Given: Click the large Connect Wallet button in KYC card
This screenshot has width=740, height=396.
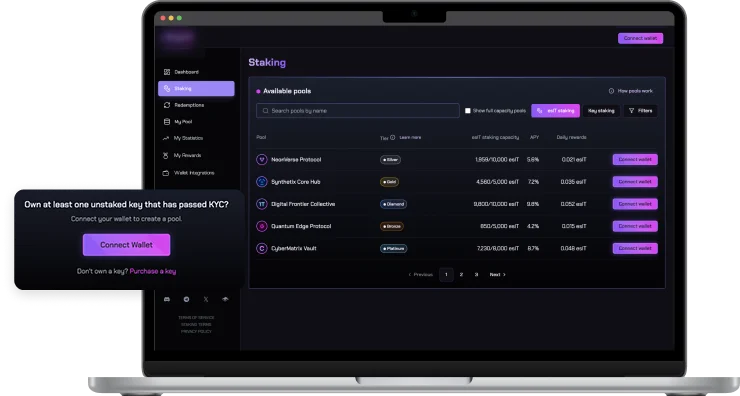Looking at the screenshot, I should pyautogui.click(x=126, y=245).
